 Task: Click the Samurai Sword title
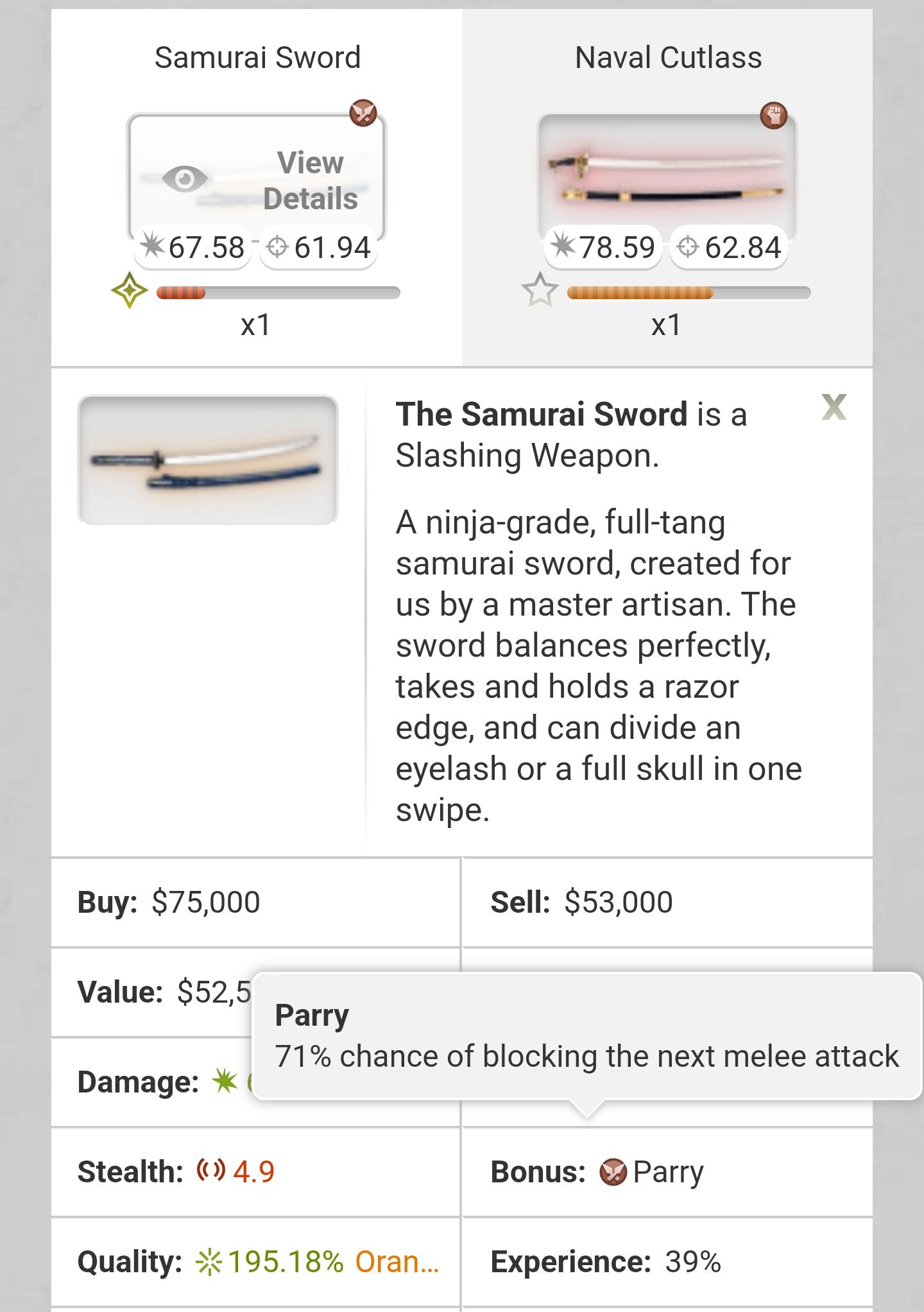tap(257, 57)
